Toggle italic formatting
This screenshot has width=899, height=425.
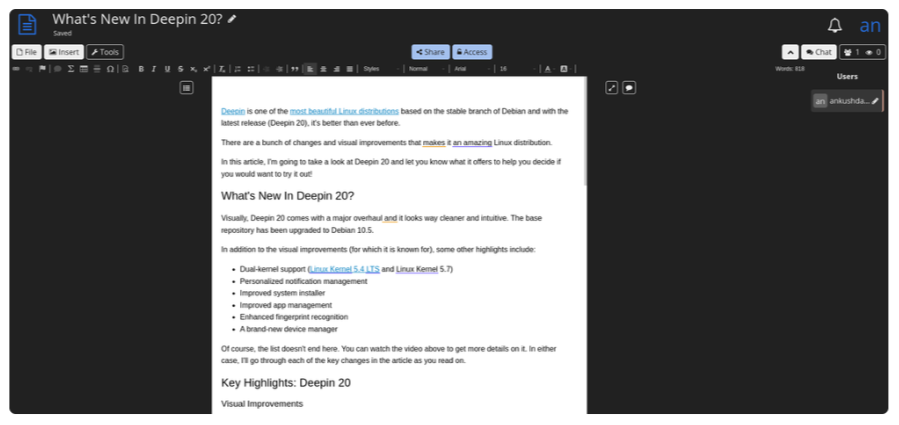pyautogui.click(x=154, y=69)
